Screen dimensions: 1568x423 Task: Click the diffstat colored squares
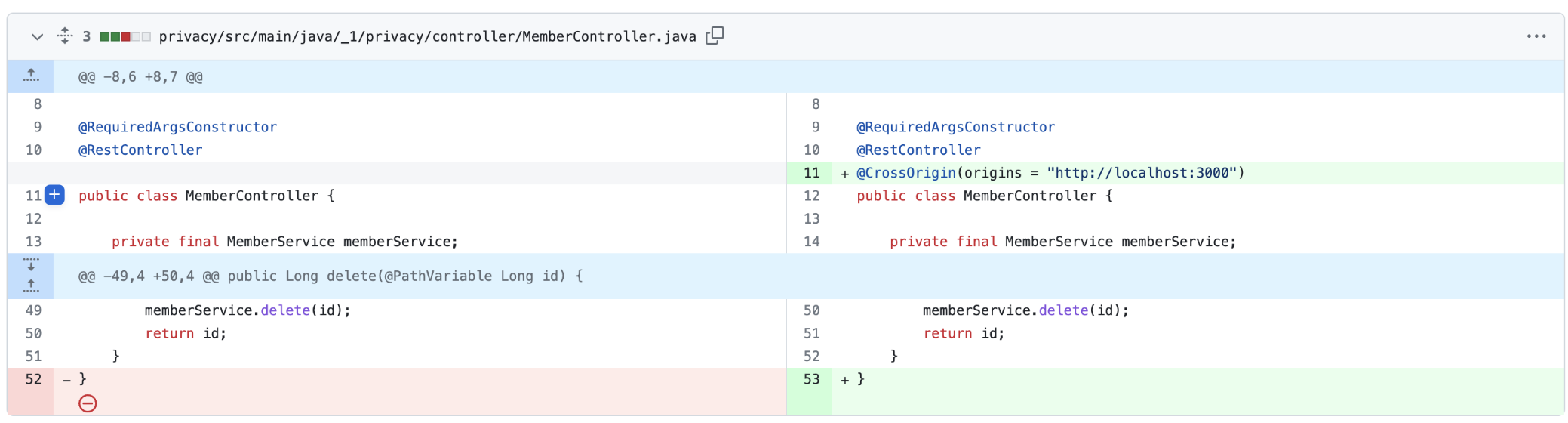click(x=125, y=36)
